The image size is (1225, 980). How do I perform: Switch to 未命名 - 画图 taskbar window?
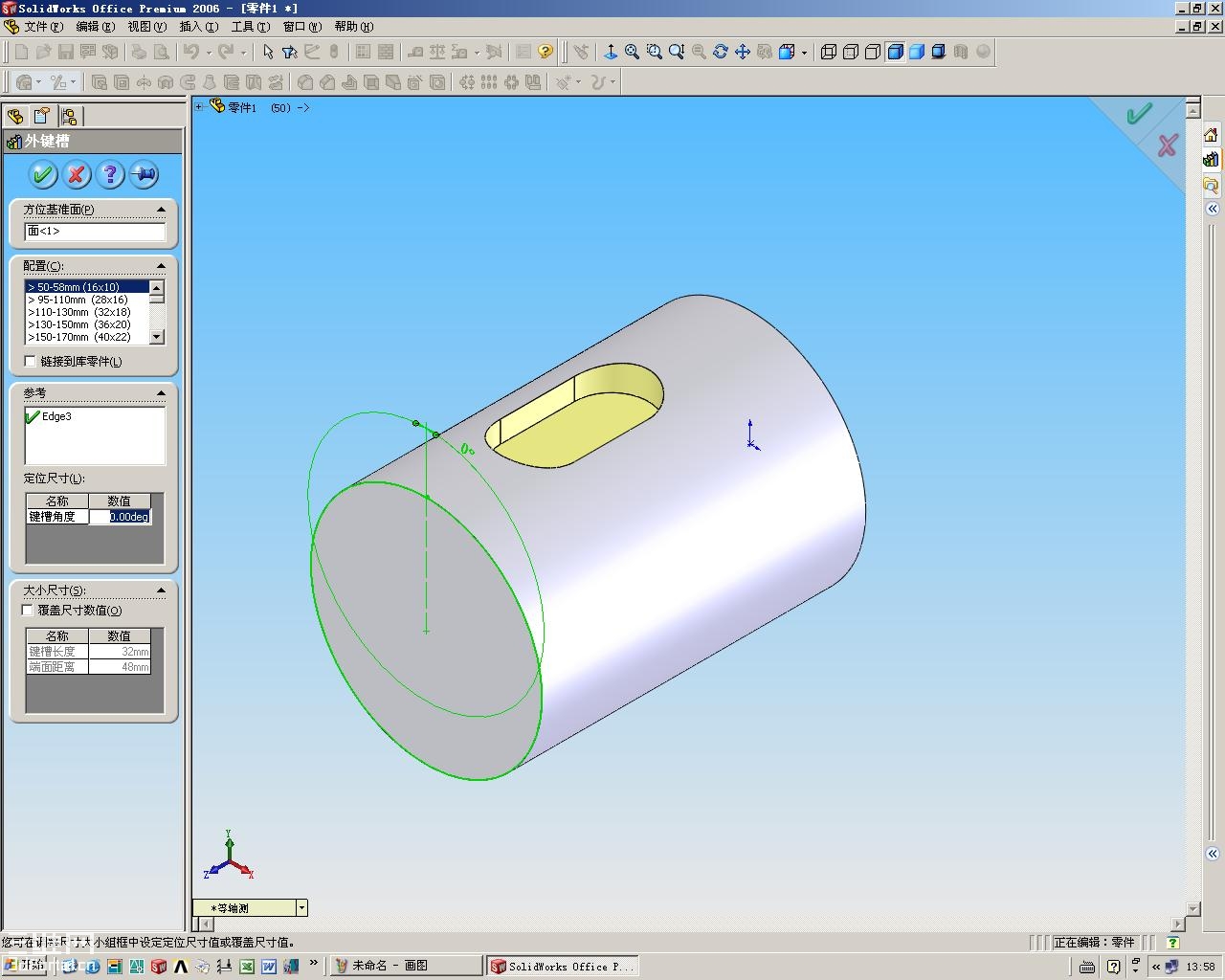tap(407, 966)
